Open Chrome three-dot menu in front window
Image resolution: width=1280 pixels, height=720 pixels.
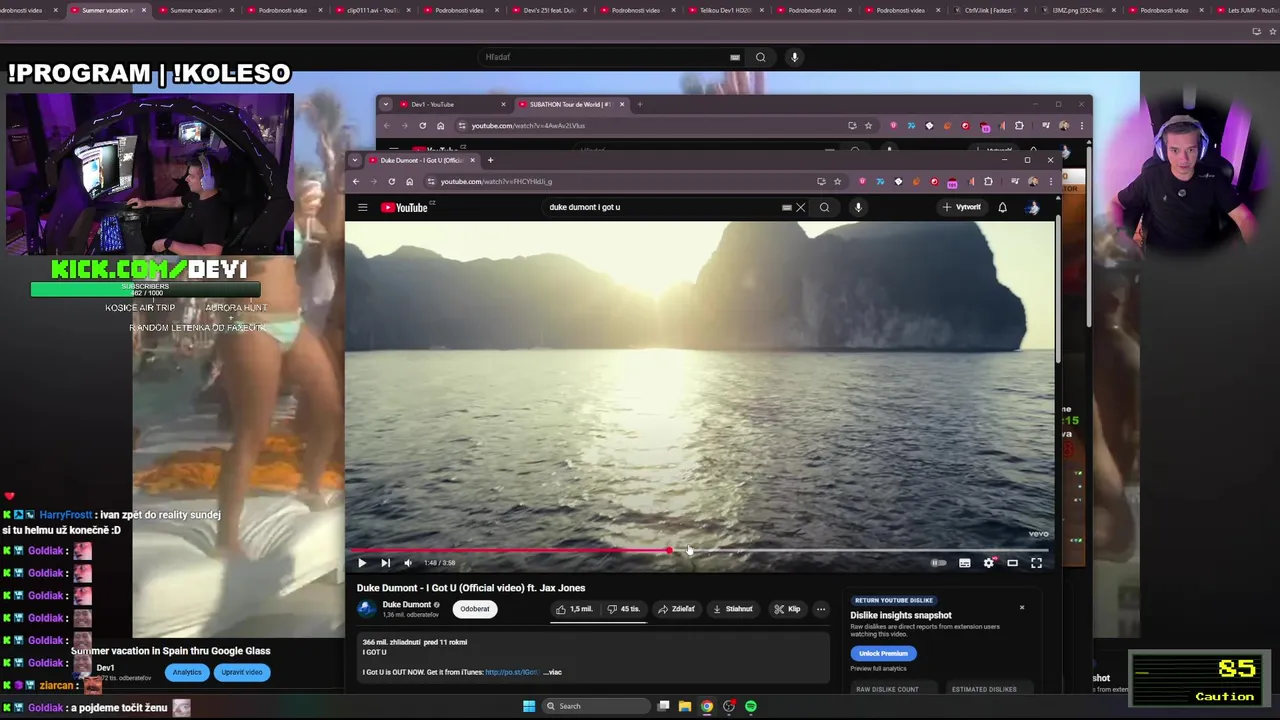coord(1050,181)
